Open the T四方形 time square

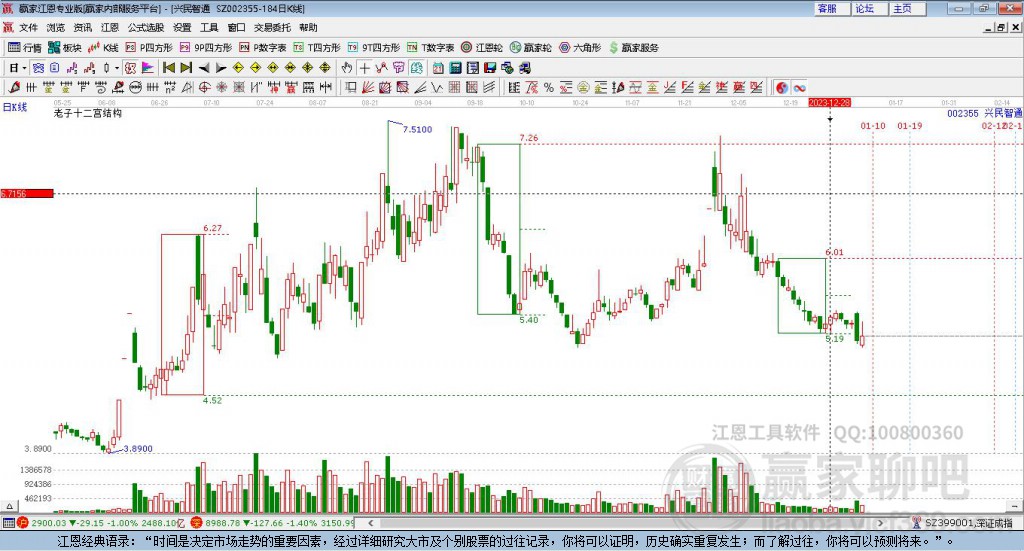pos(317,48)
